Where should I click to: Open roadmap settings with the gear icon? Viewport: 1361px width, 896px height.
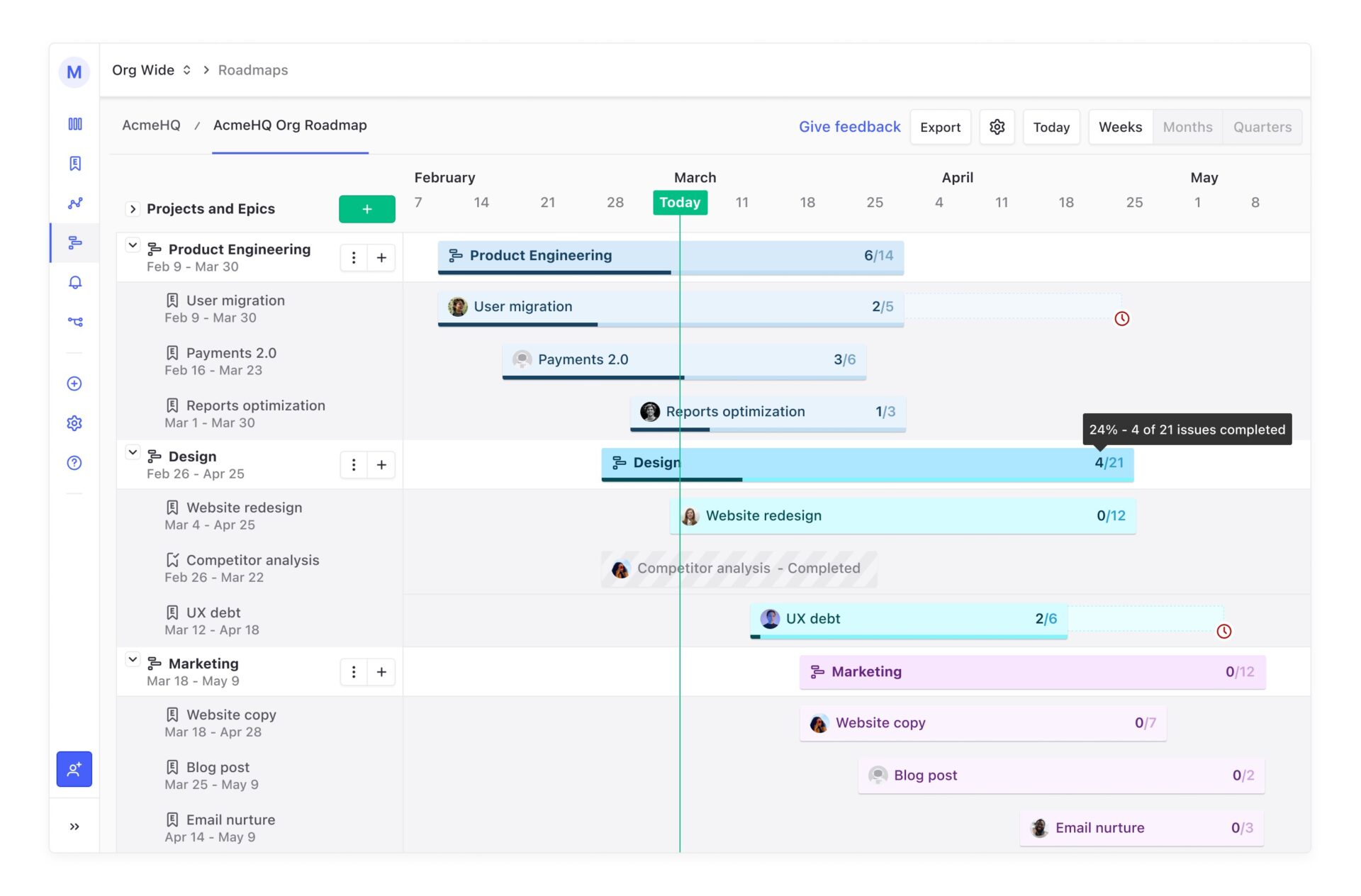pos(997,127)
